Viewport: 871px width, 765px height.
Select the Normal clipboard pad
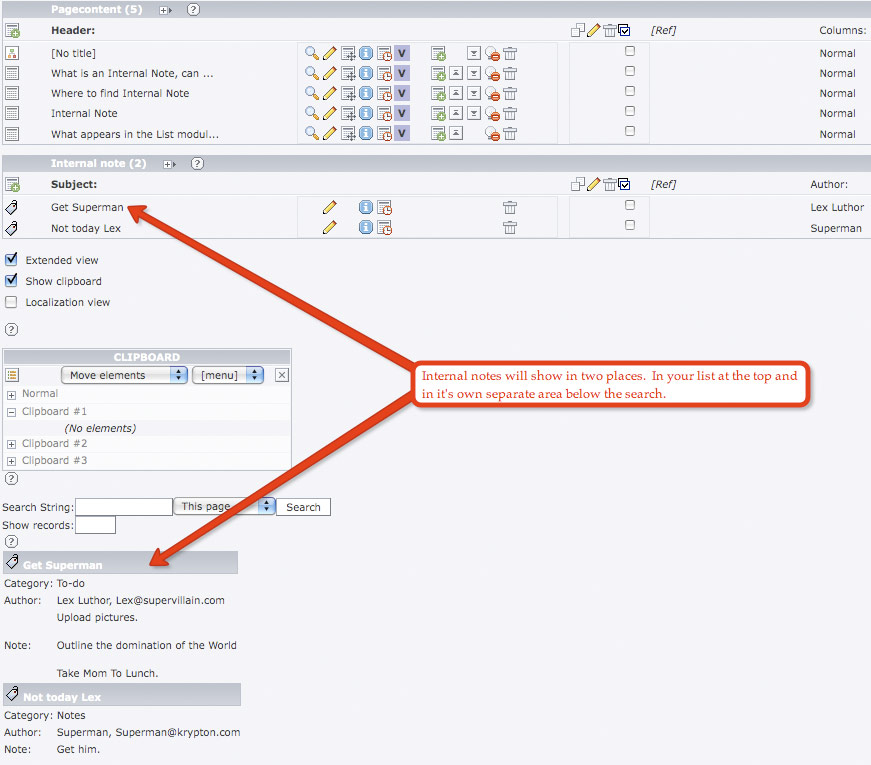[40, 394]
